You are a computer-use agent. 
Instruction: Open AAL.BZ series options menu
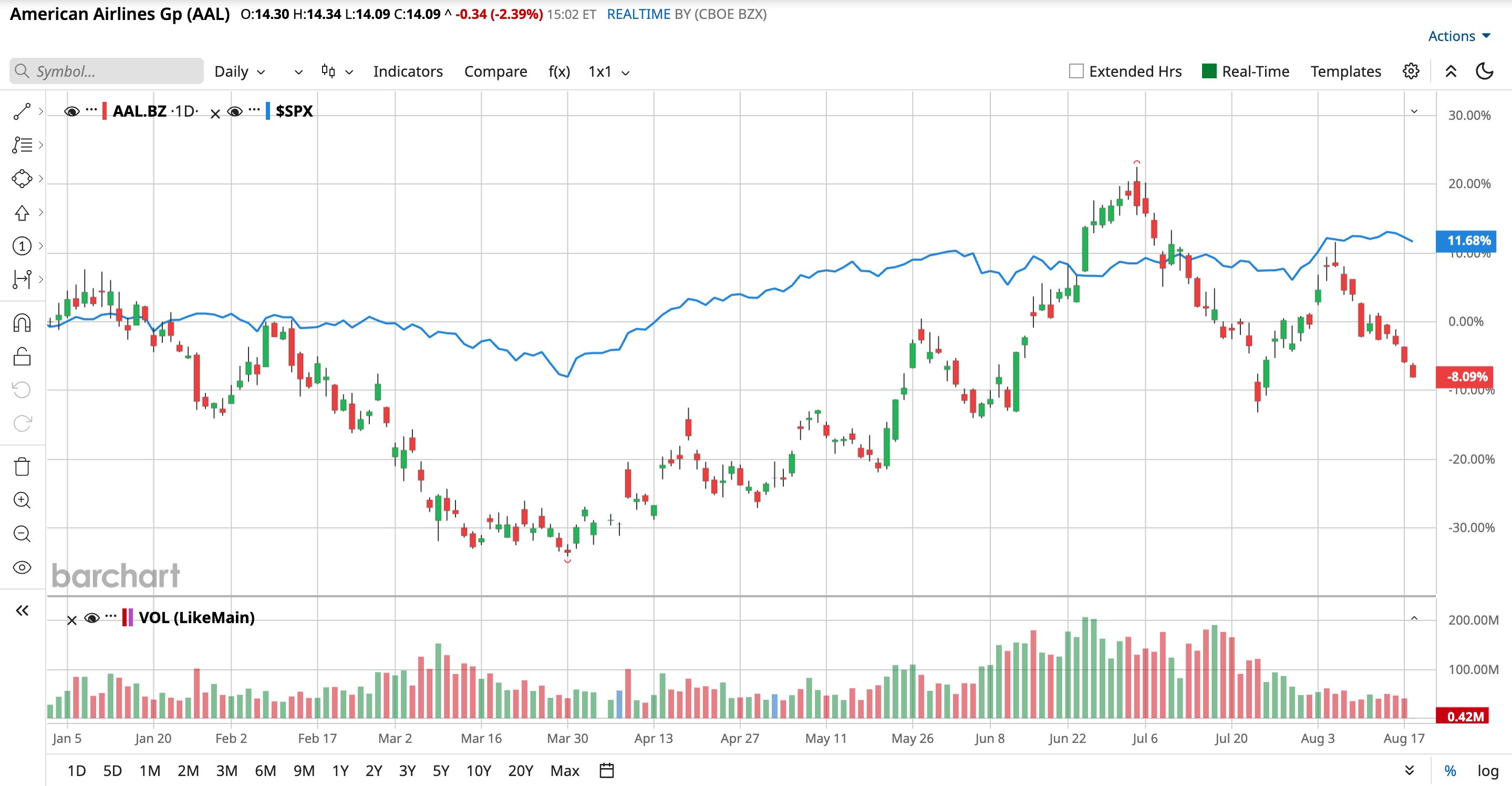click(91, 109)
